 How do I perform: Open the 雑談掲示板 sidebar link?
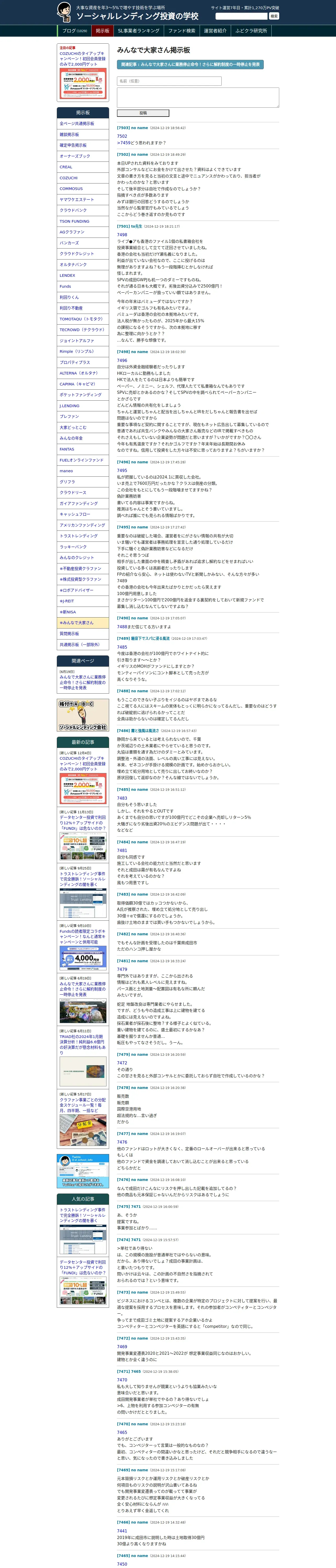click(83, 135)
